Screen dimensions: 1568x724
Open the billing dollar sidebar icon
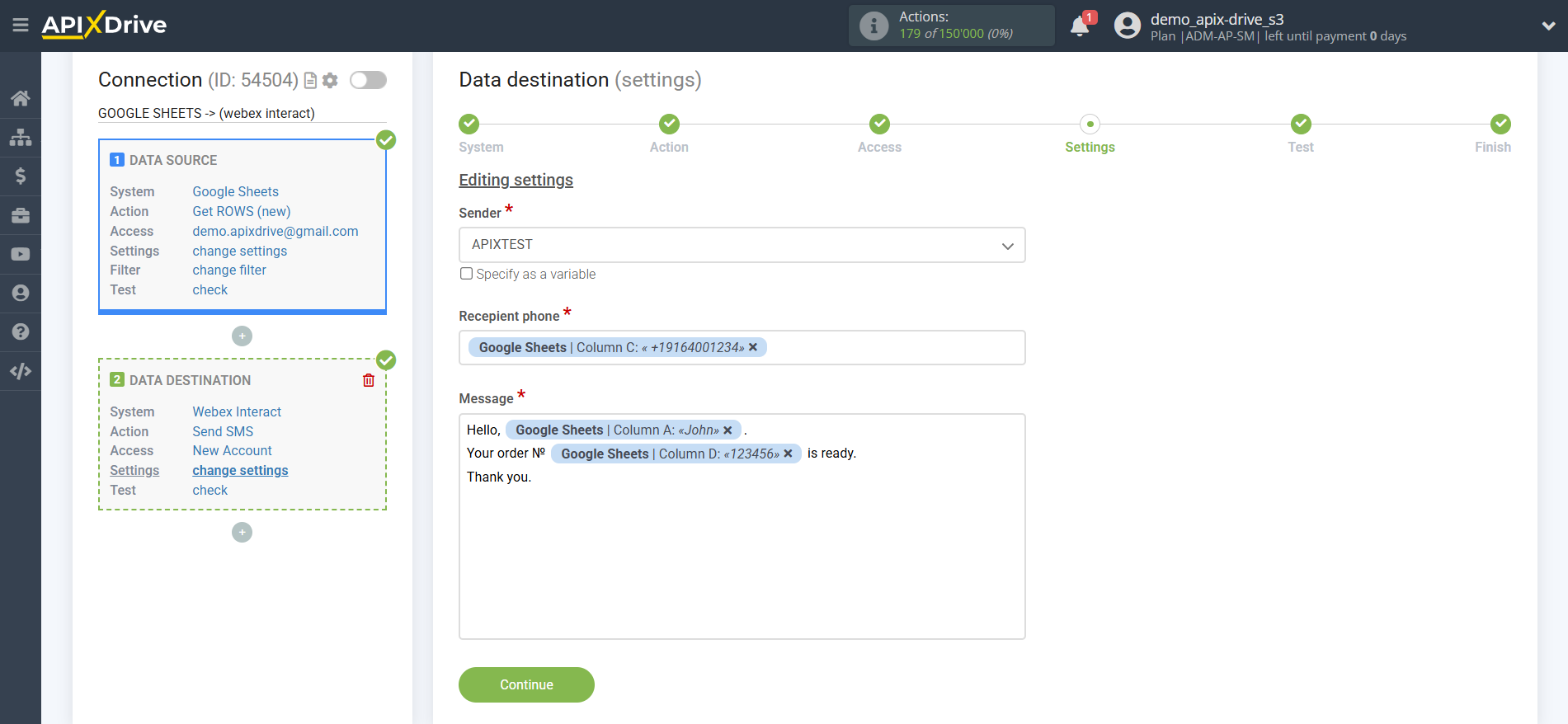pyautogui.click(x=21, y=176)
